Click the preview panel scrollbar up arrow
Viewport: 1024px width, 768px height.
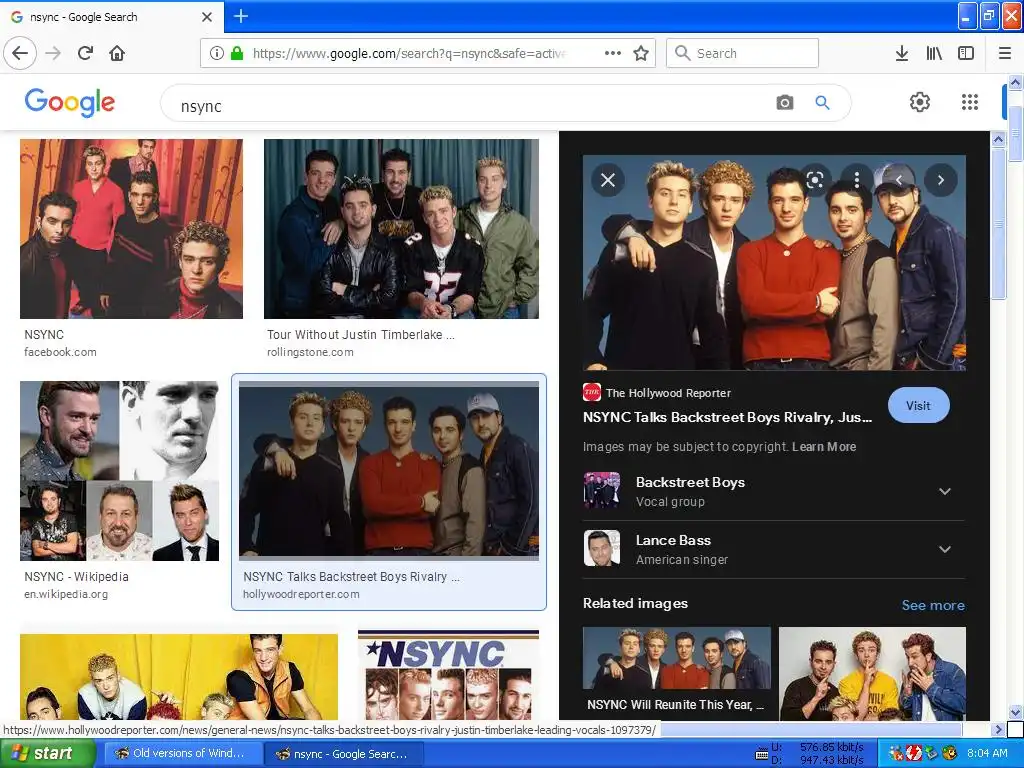(x=998, y=139)
